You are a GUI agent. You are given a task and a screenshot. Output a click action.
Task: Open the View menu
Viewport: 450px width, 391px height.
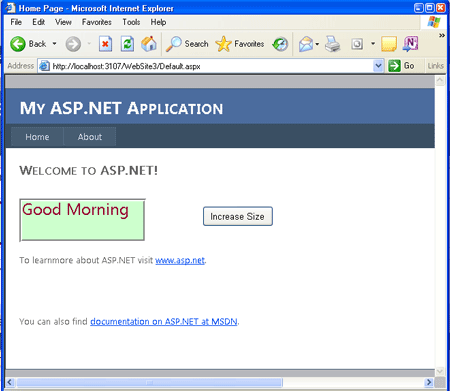(63, 22)
